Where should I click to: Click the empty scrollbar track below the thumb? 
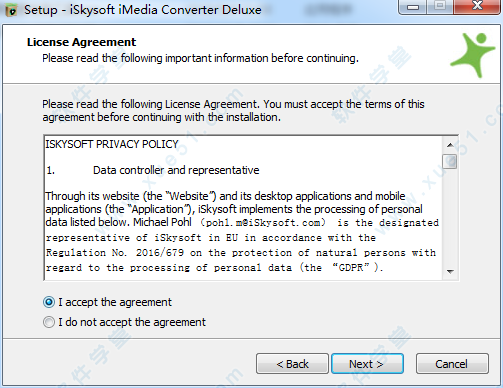coord(450,217)
